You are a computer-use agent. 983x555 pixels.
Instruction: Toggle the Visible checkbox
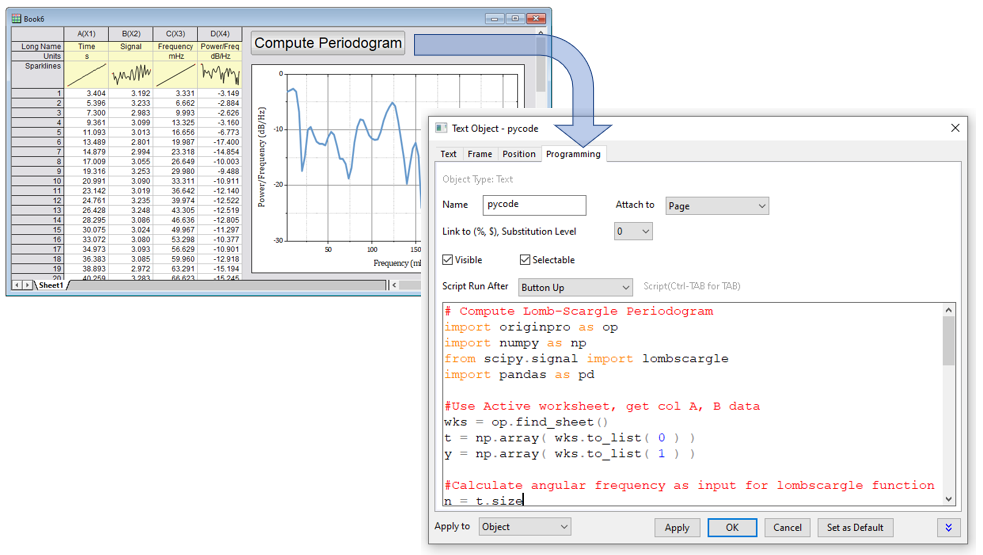coord(448,260)
